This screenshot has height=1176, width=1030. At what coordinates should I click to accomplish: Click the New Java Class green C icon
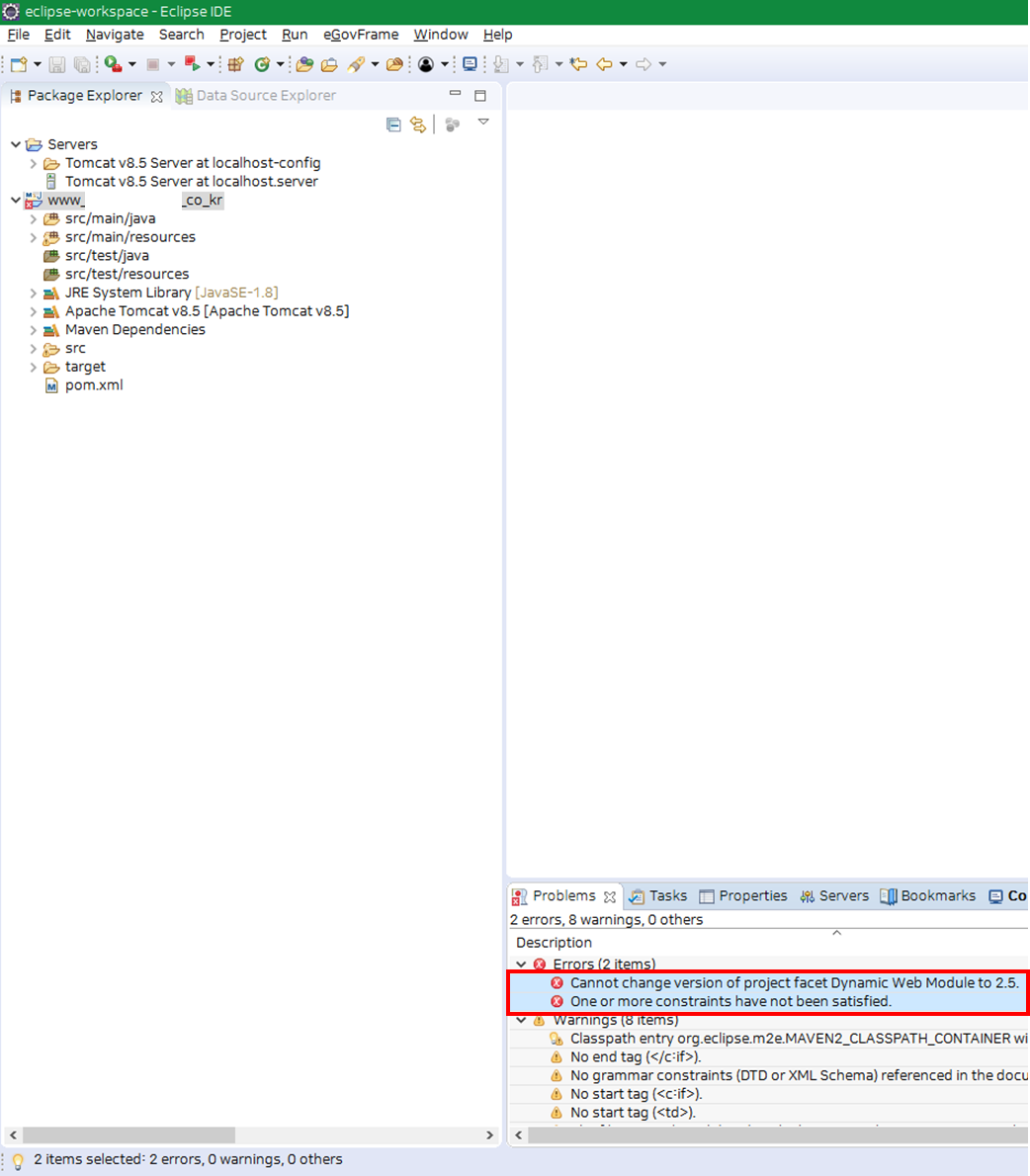click(262, 64)
